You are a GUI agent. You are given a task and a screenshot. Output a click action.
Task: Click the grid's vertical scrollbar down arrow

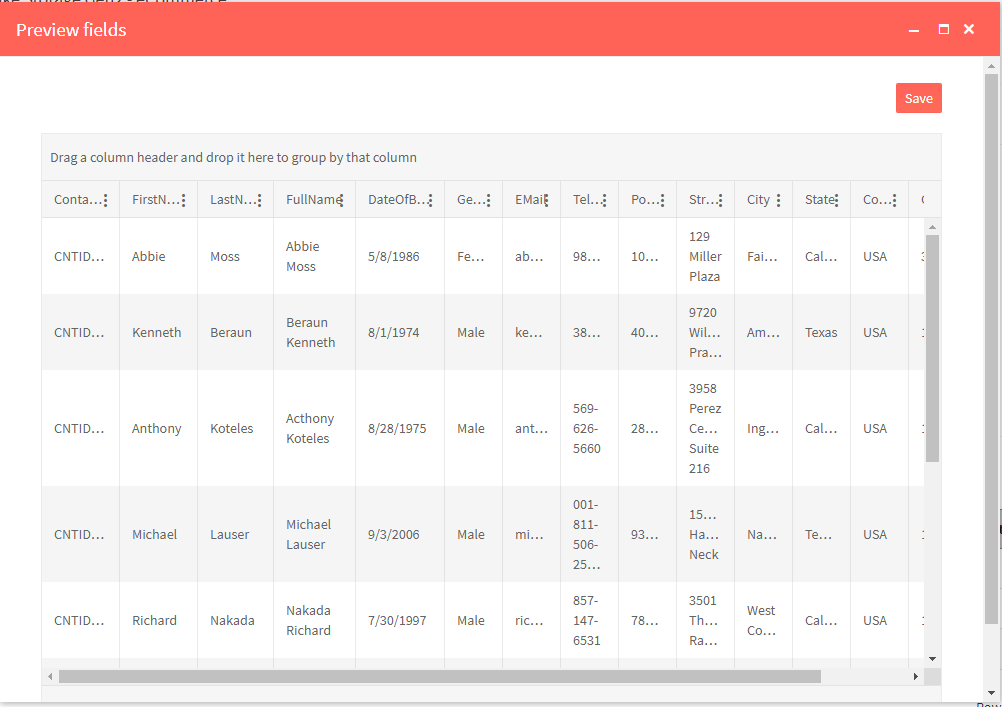click(x=932, y=659)
